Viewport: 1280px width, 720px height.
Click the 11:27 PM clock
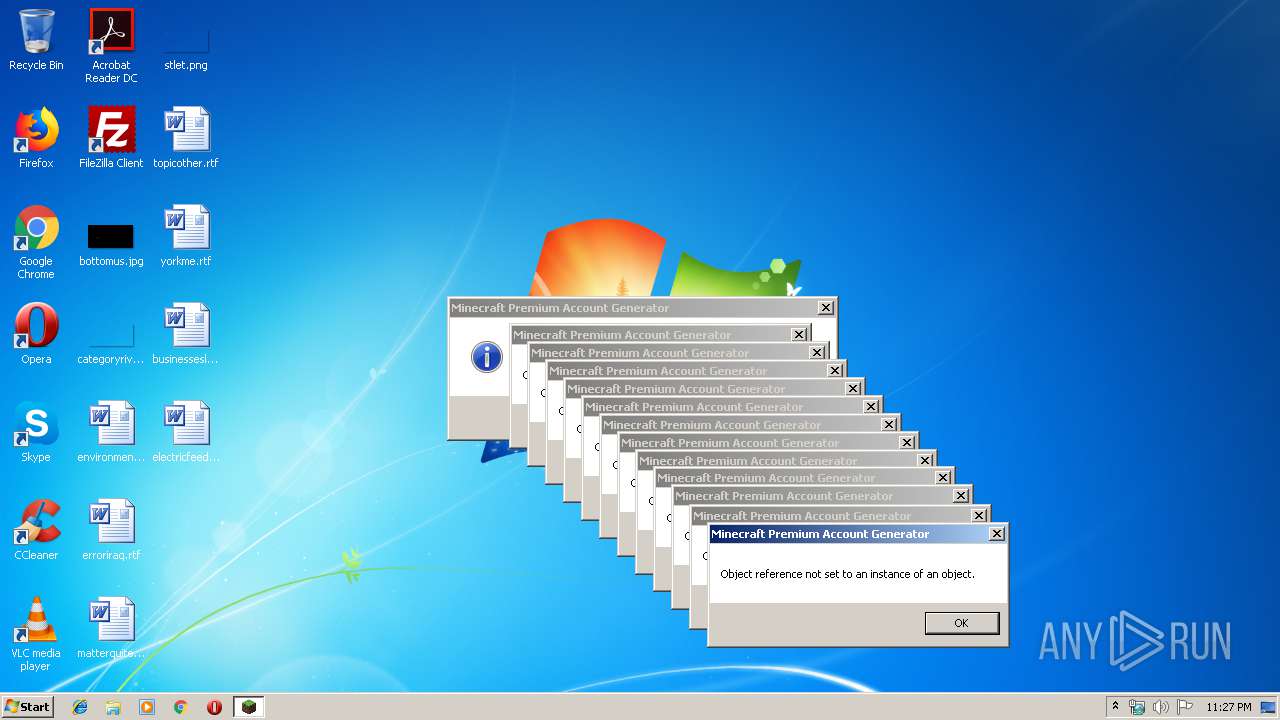1229,707
